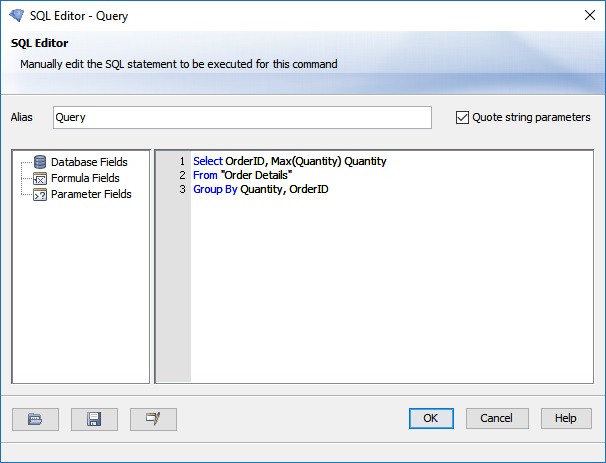Click the Formula Fields icon in tree
Screen dimensions: 606x463
click(40, 178)
